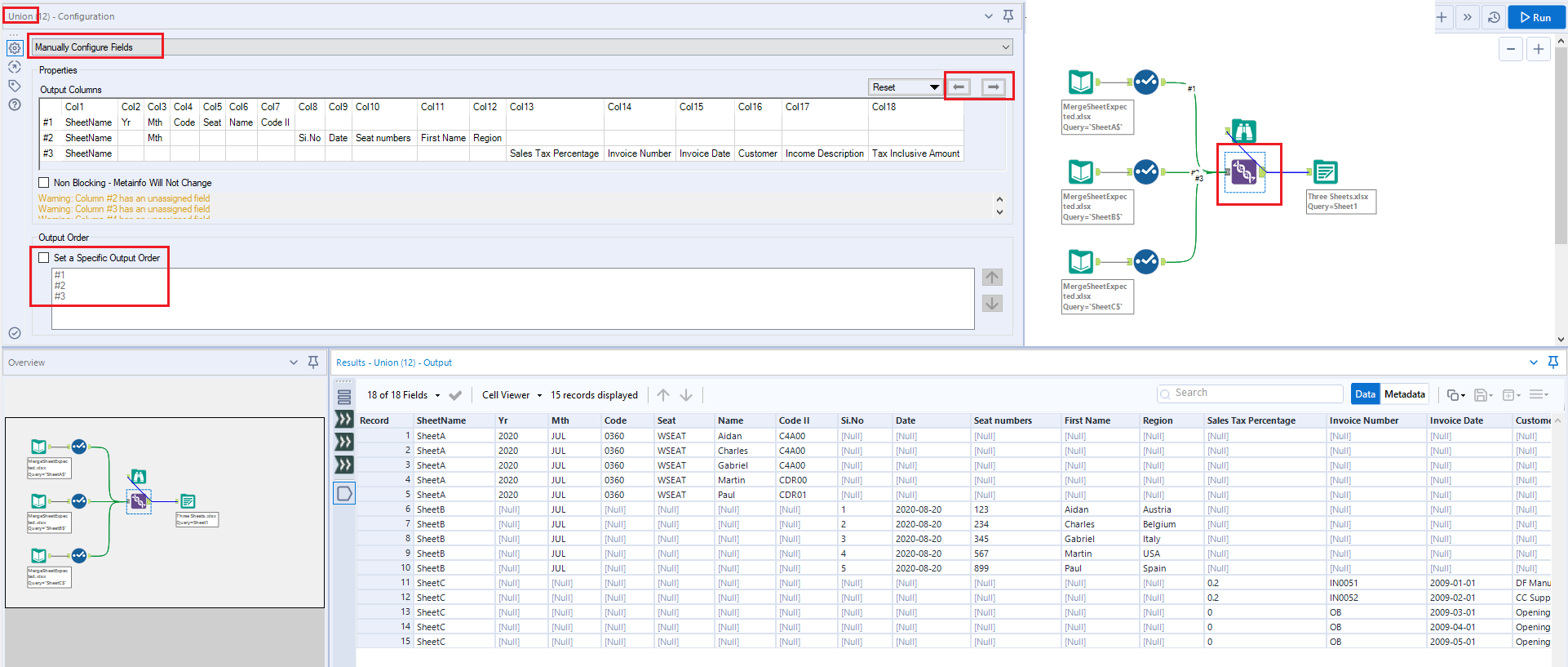Zoom out on the workflow canvas
Viewport: 1568px width, 667px height.
pos(1511,49)
